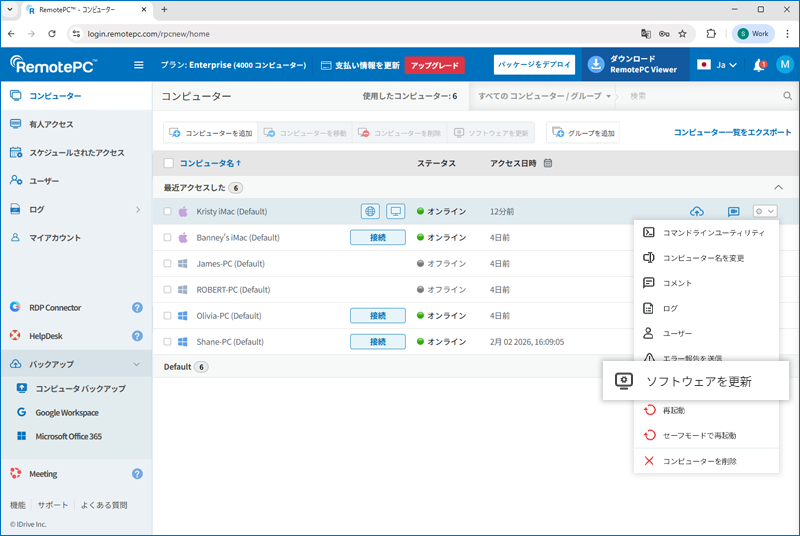Select ソフトウェアを更新 from the context menu

click(696, 381)
